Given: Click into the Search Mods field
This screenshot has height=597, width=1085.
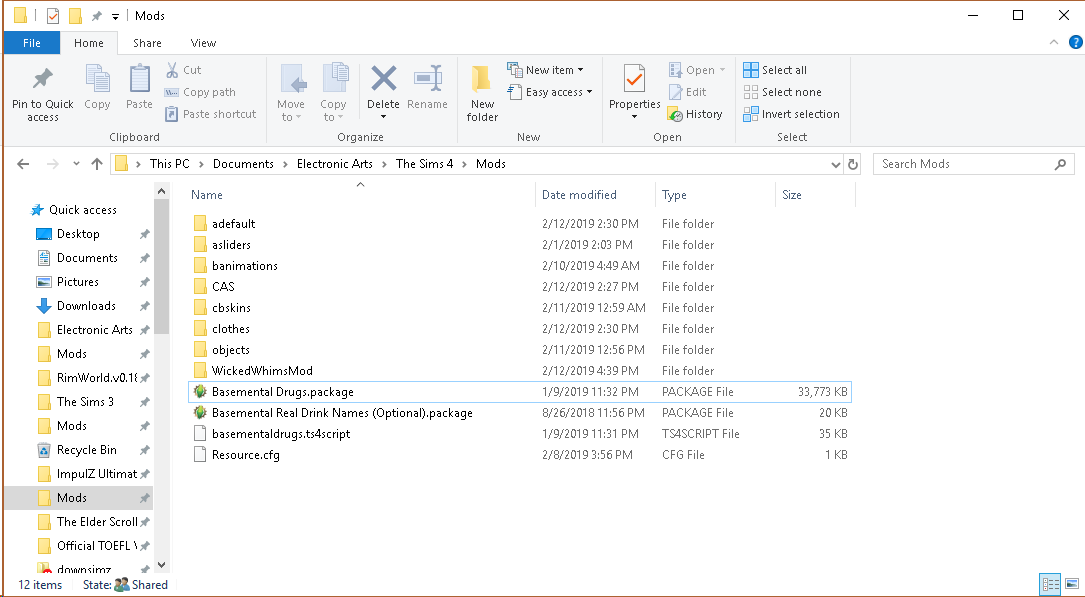Looking at the screenshot, I should pyautogui.click(x=974, y=164).
